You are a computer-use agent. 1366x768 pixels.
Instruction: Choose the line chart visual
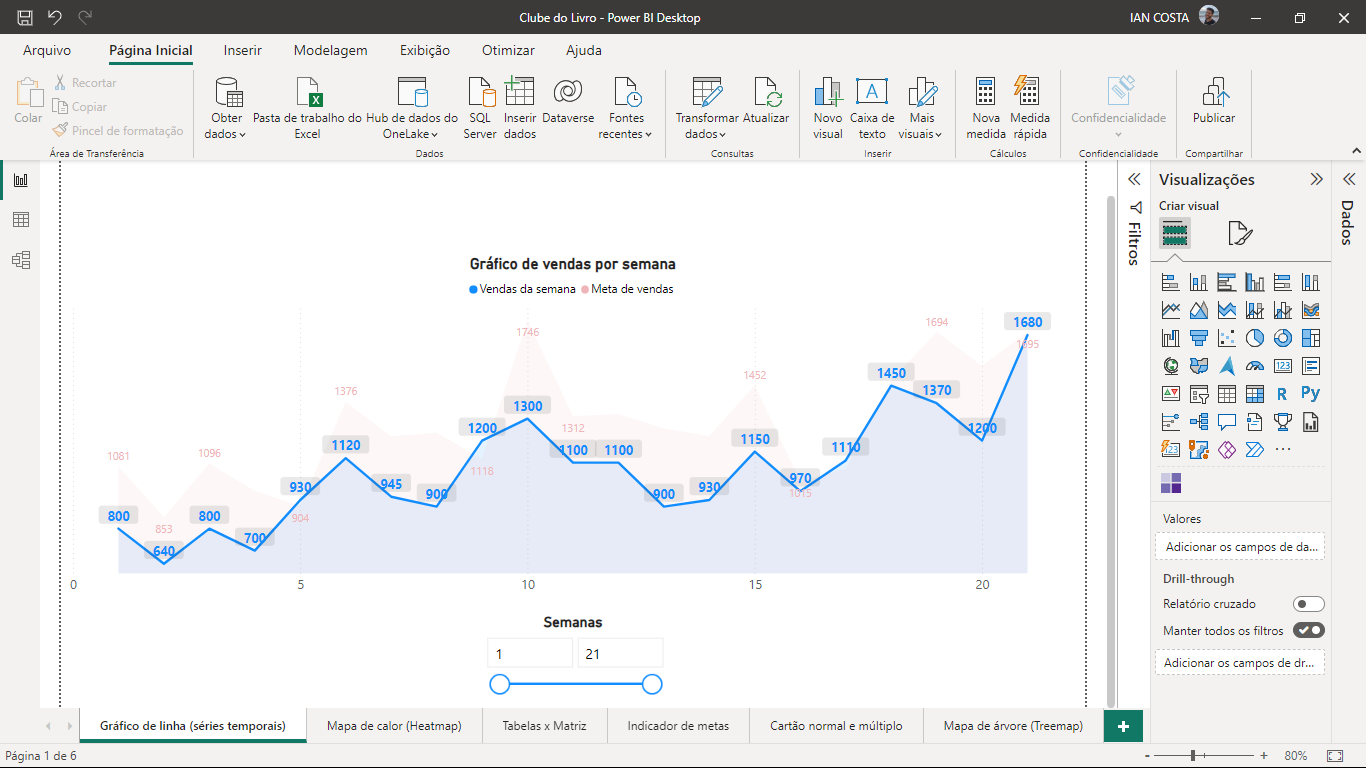[x=1171, y=310]
